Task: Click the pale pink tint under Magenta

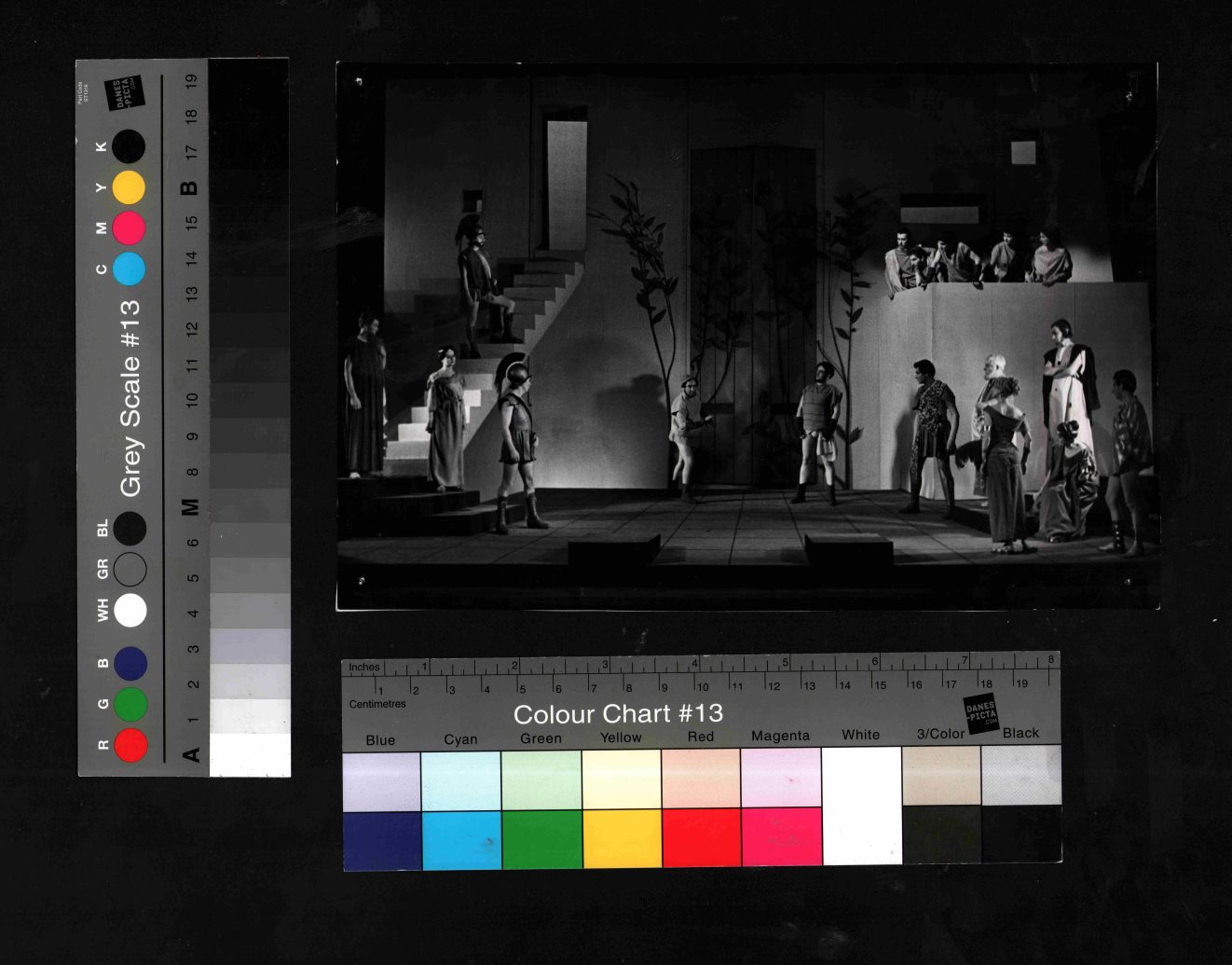Action: [781, 778]
